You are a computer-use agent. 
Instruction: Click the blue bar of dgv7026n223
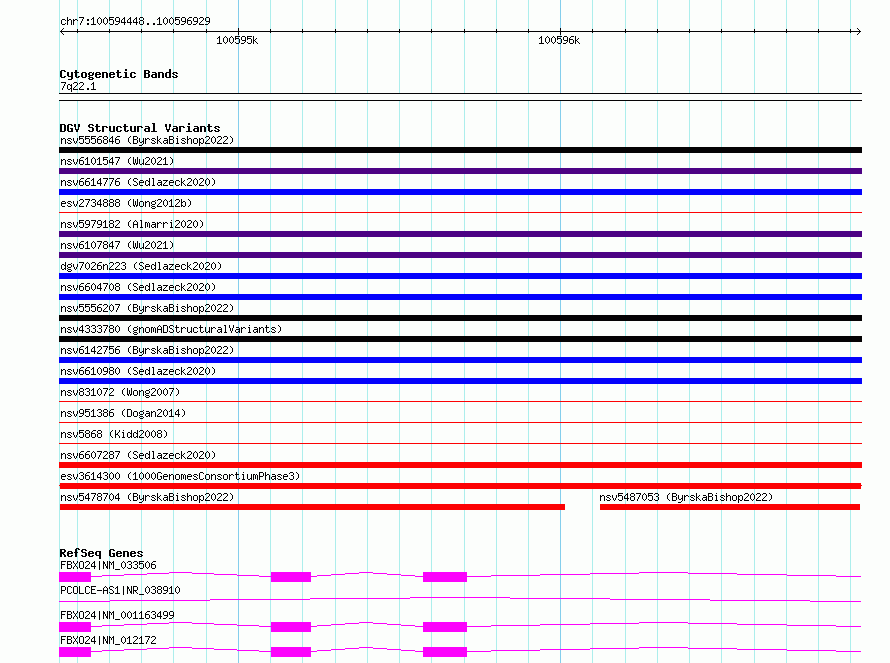pos(460,276)
